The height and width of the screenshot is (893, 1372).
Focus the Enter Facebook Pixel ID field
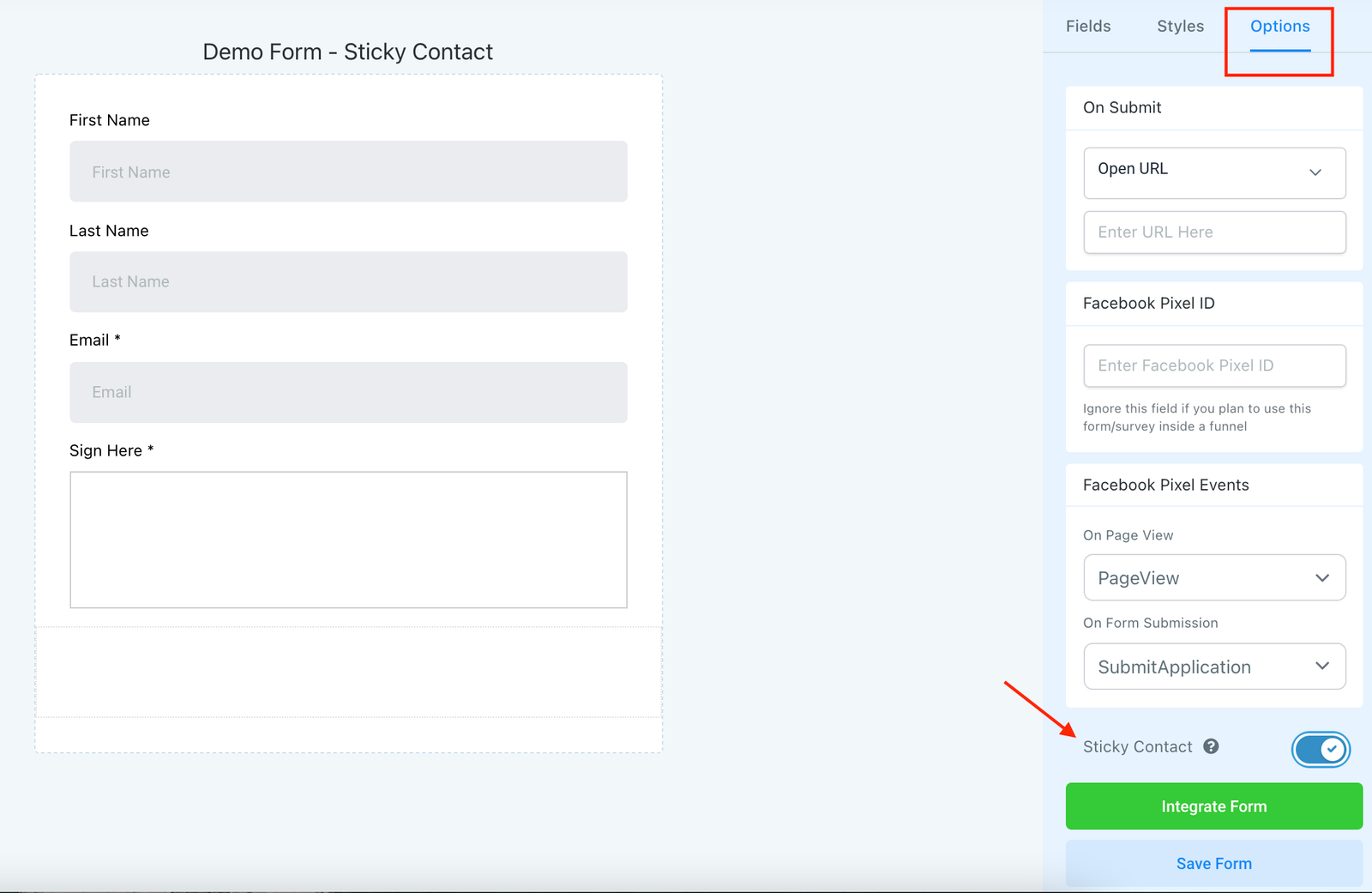1214,365
